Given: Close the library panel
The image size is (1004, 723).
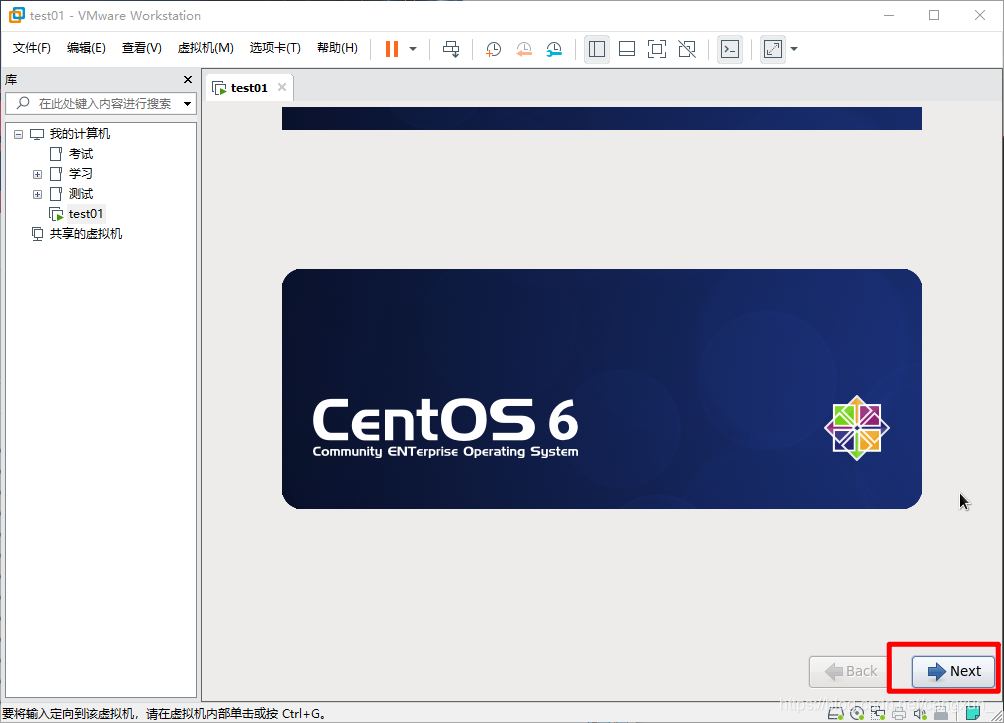Looking at the screenshot, I should point(188,79).
